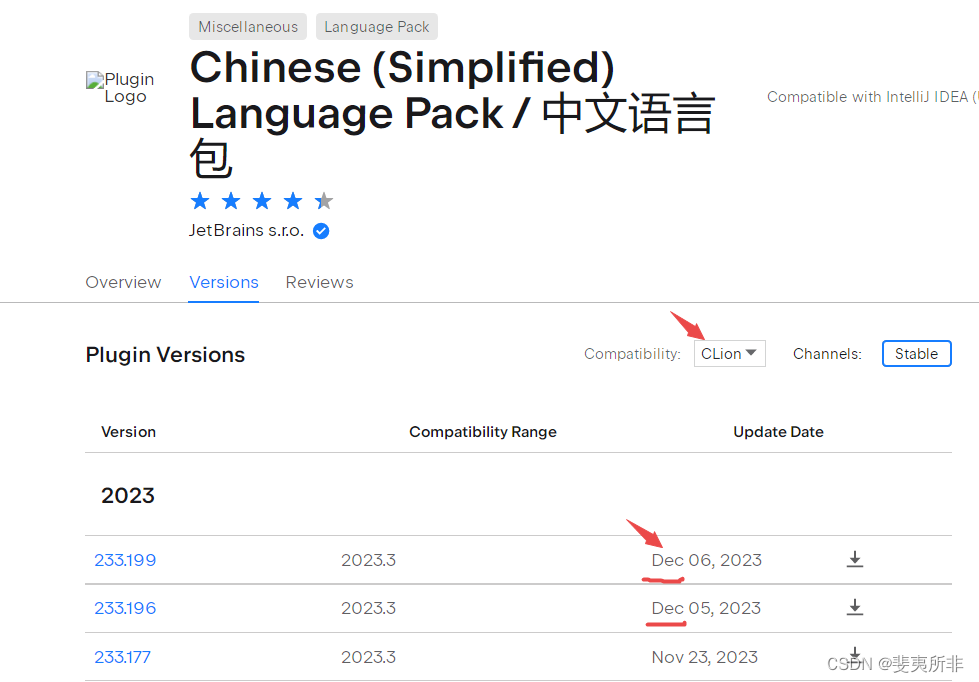Click the Dec 06, 2023 date
Viewport: 979px width, 682px height.
tap(706, 560)
